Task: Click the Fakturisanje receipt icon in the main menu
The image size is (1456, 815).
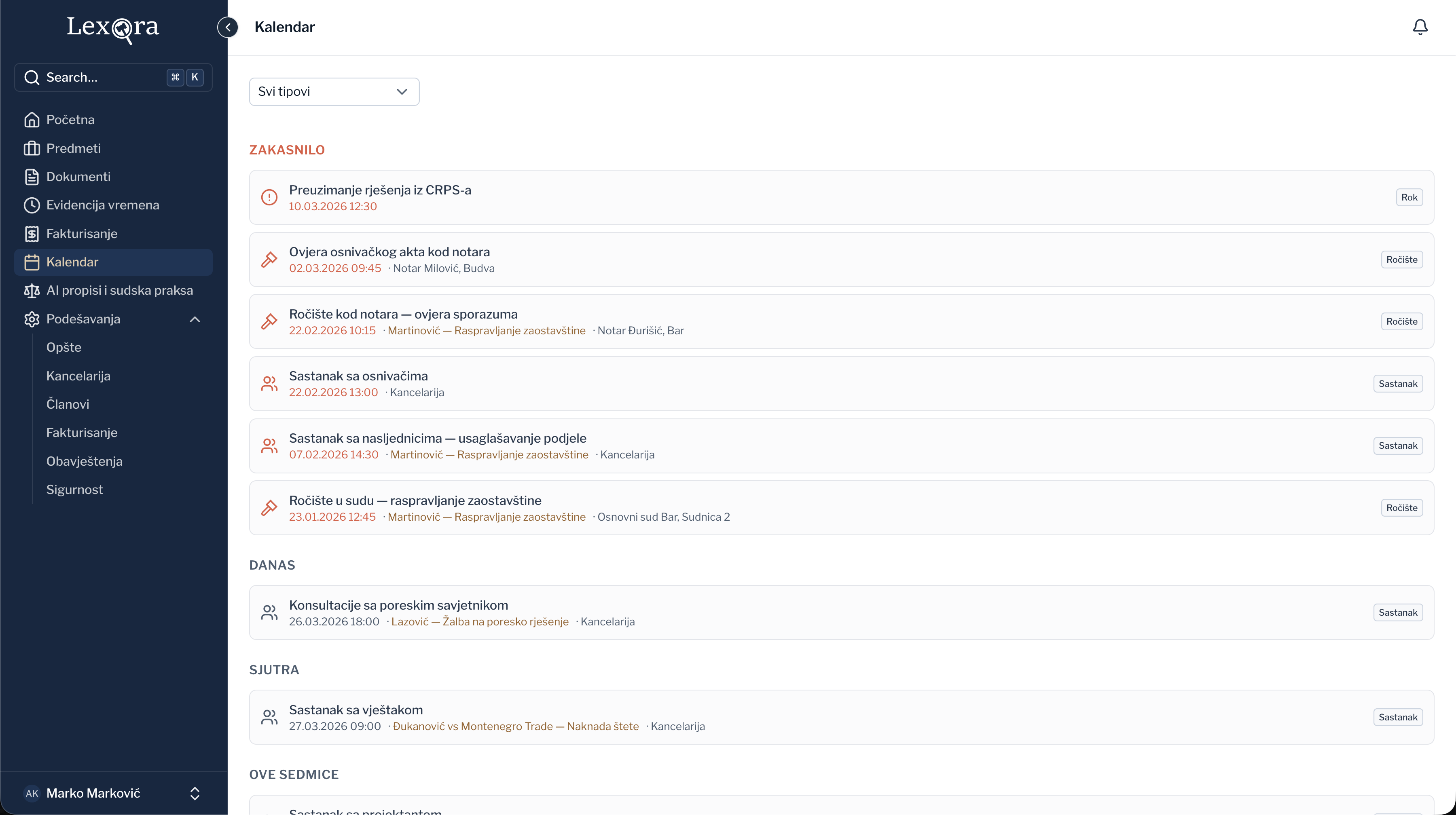Action: pyautogui.click(x=32, y=234)
